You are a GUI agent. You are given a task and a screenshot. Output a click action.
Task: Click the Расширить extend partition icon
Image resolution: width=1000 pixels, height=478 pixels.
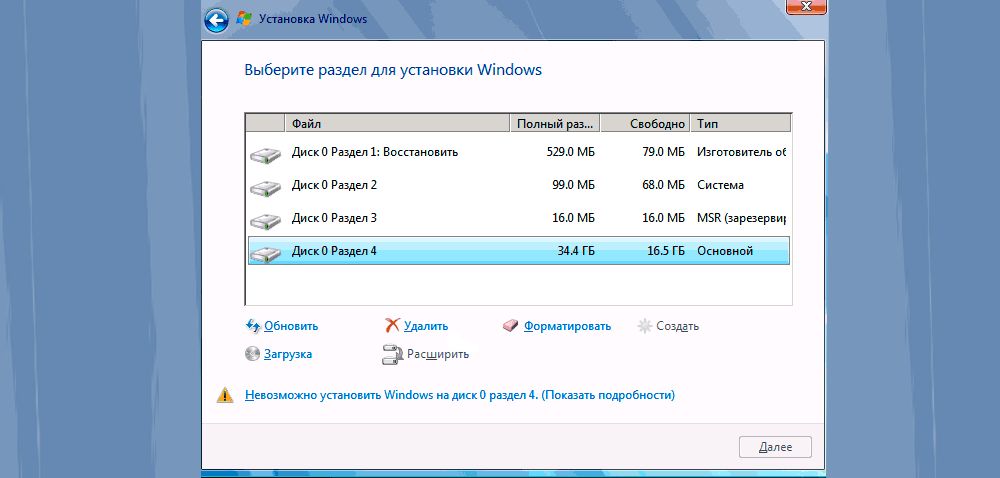pyautogui.click(x=392, y=354)
